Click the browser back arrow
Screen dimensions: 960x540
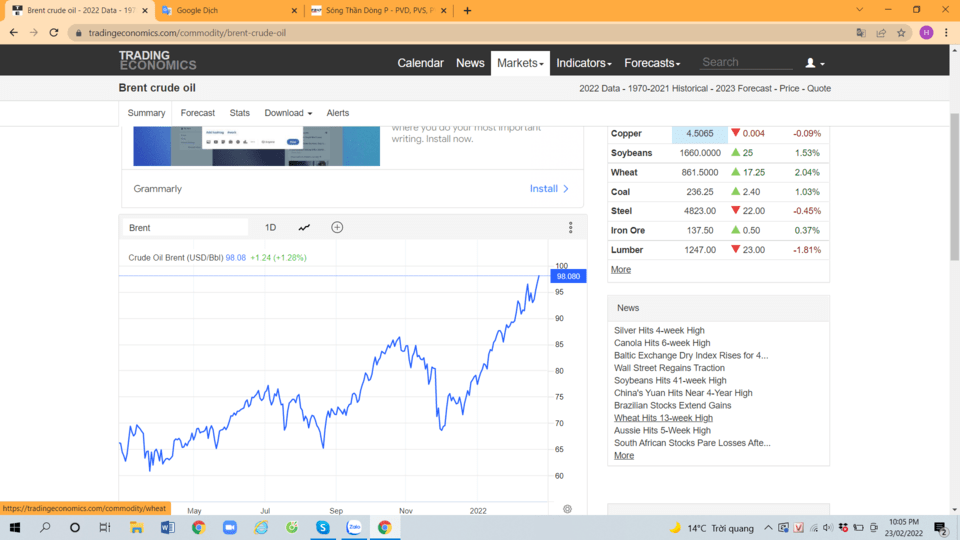tap(13, 32)
